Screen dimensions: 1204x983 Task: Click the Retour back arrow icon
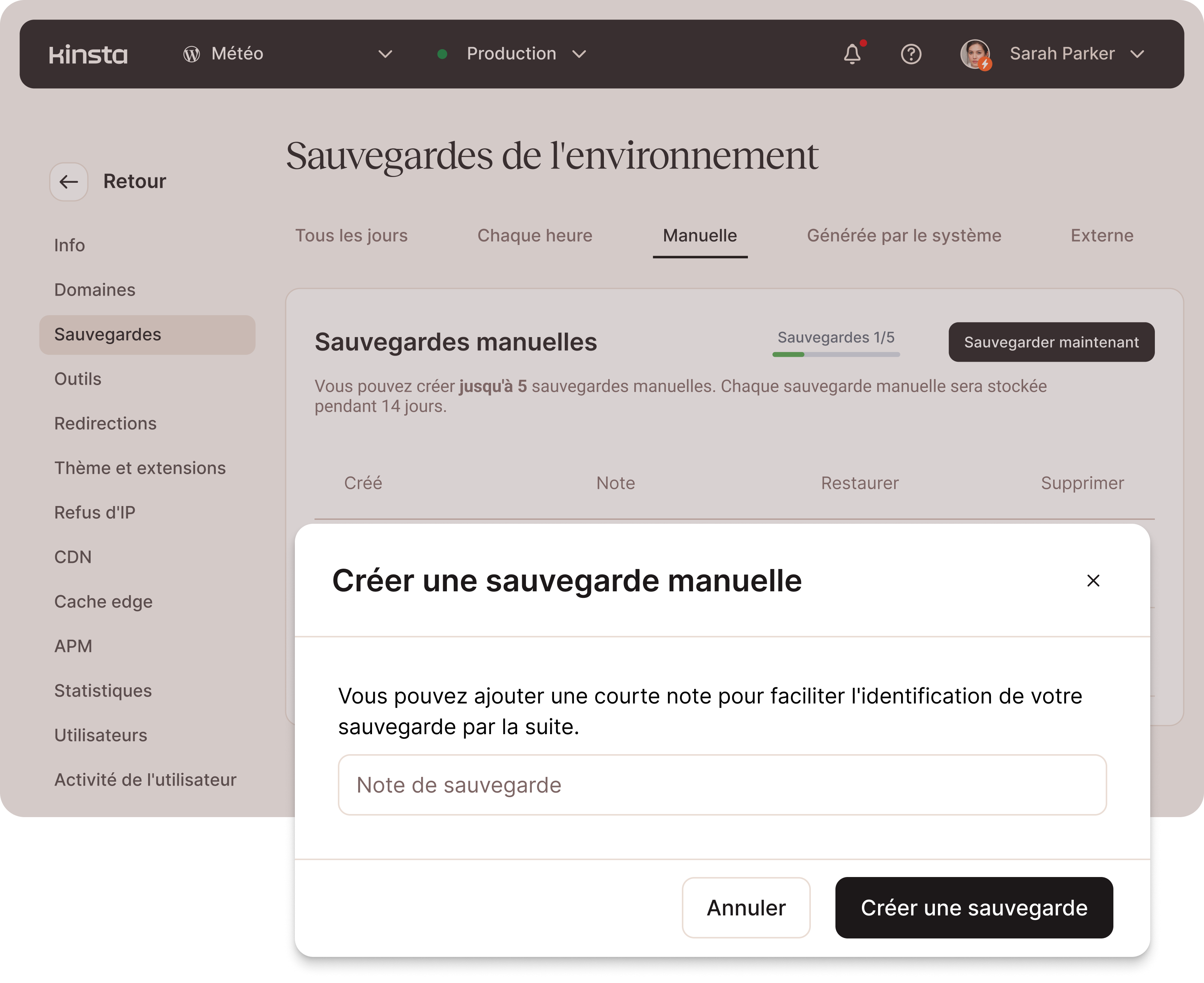coord(69,182)
